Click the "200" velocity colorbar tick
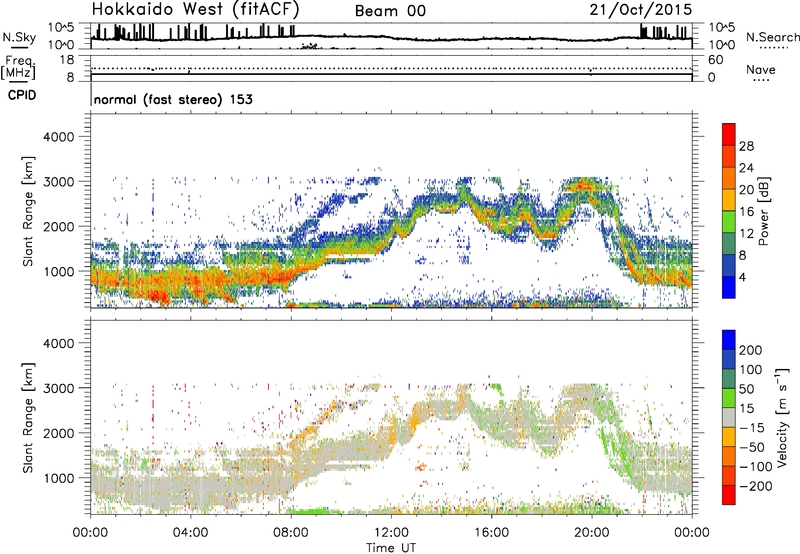Viewport: 800px width, 554px height. click(751, 350)
